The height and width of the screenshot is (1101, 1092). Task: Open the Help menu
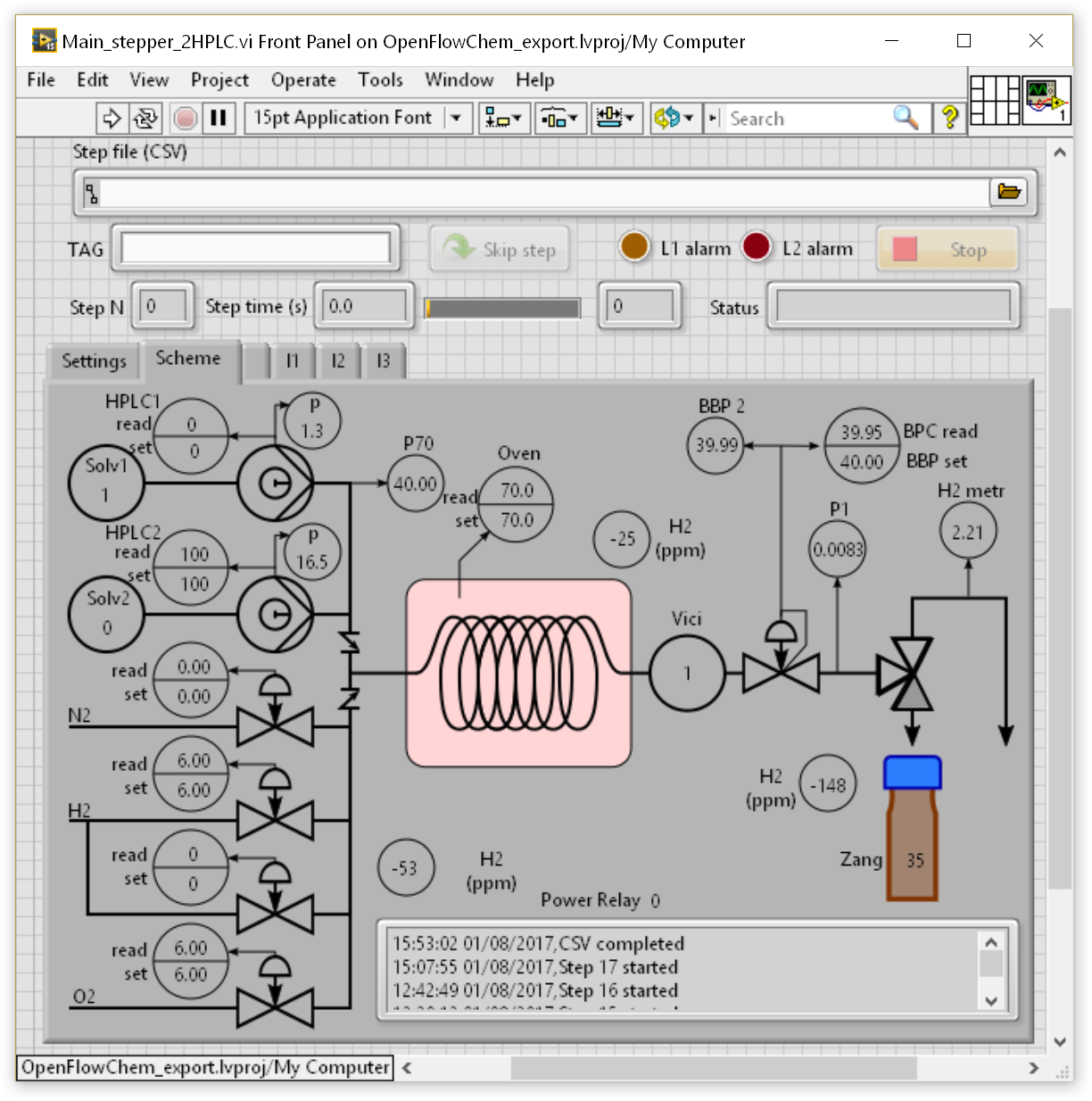pos(534,79)
